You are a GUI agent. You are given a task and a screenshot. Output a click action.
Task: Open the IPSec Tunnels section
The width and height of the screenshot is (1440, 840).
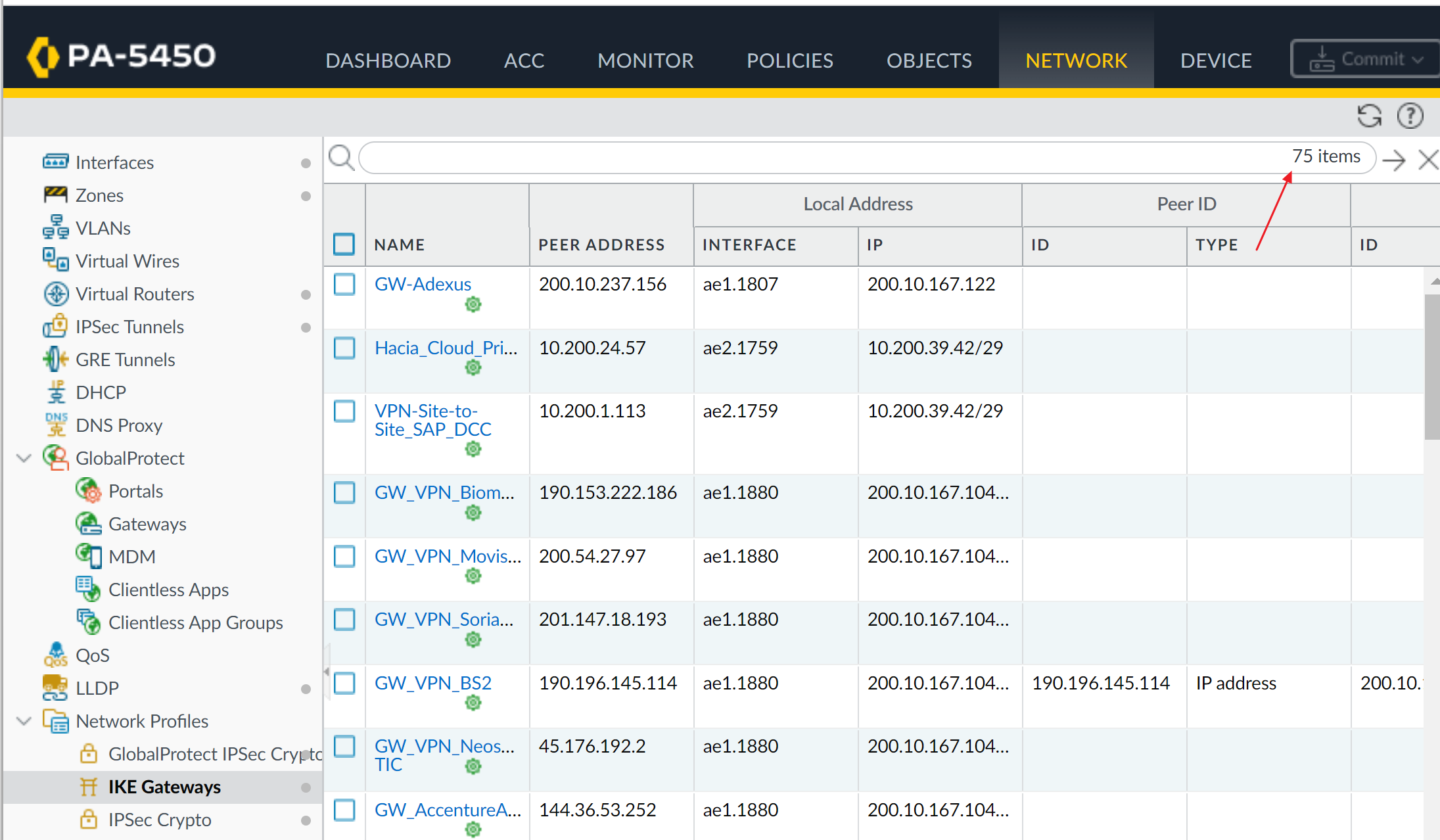129,327
